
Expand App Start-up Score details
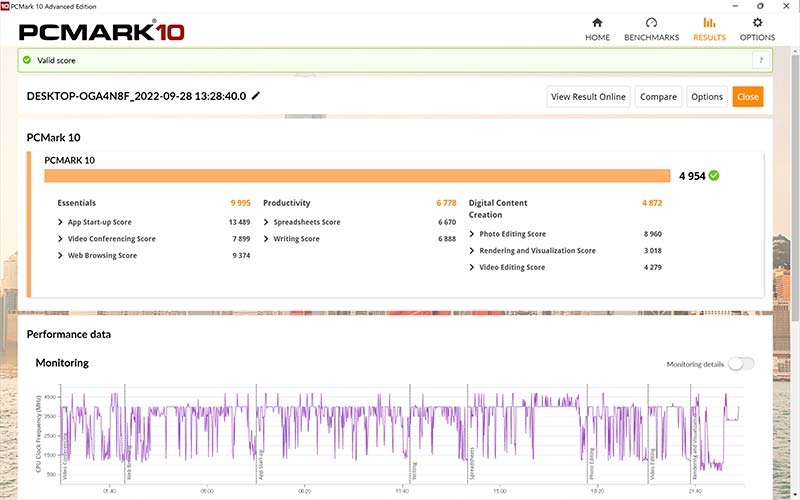point(61,222)
